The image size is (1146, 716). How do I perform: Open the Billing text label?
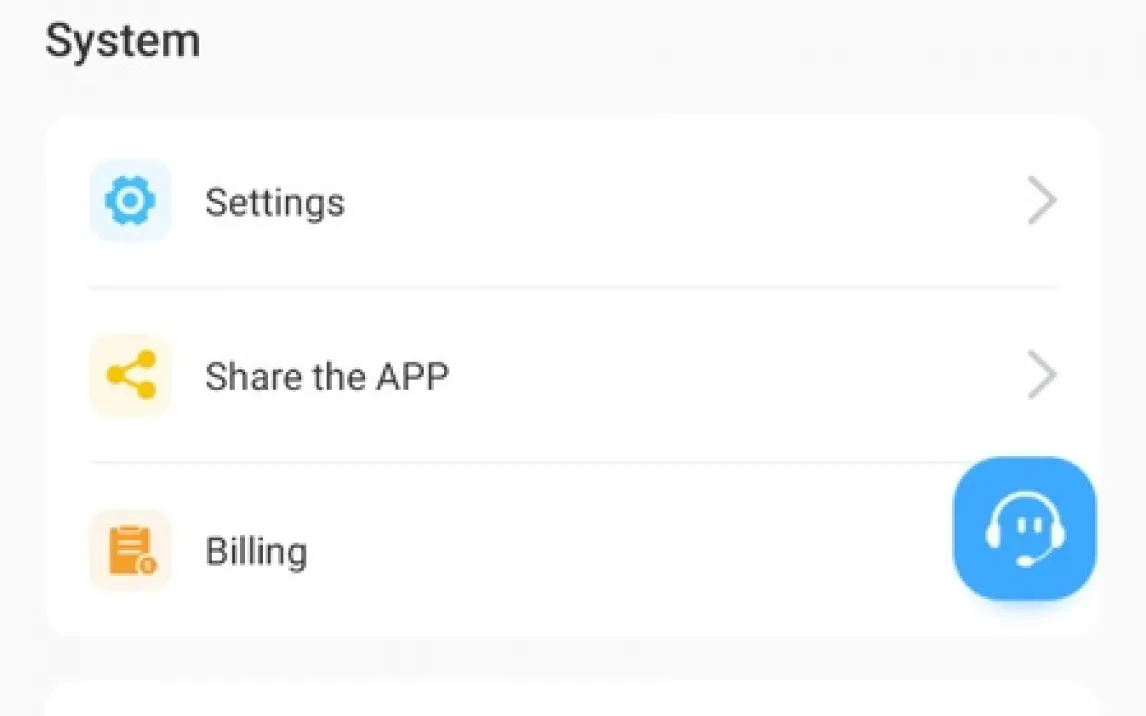(x=256, y=551)
